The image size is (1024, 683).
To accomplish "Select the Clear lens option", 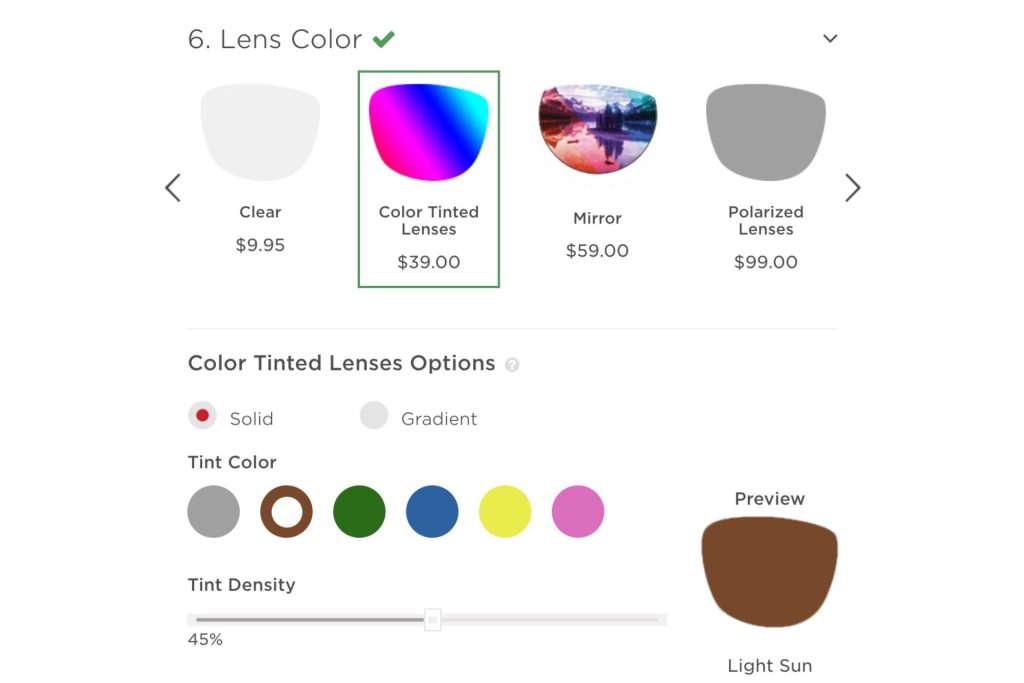I will pos(260,130).
